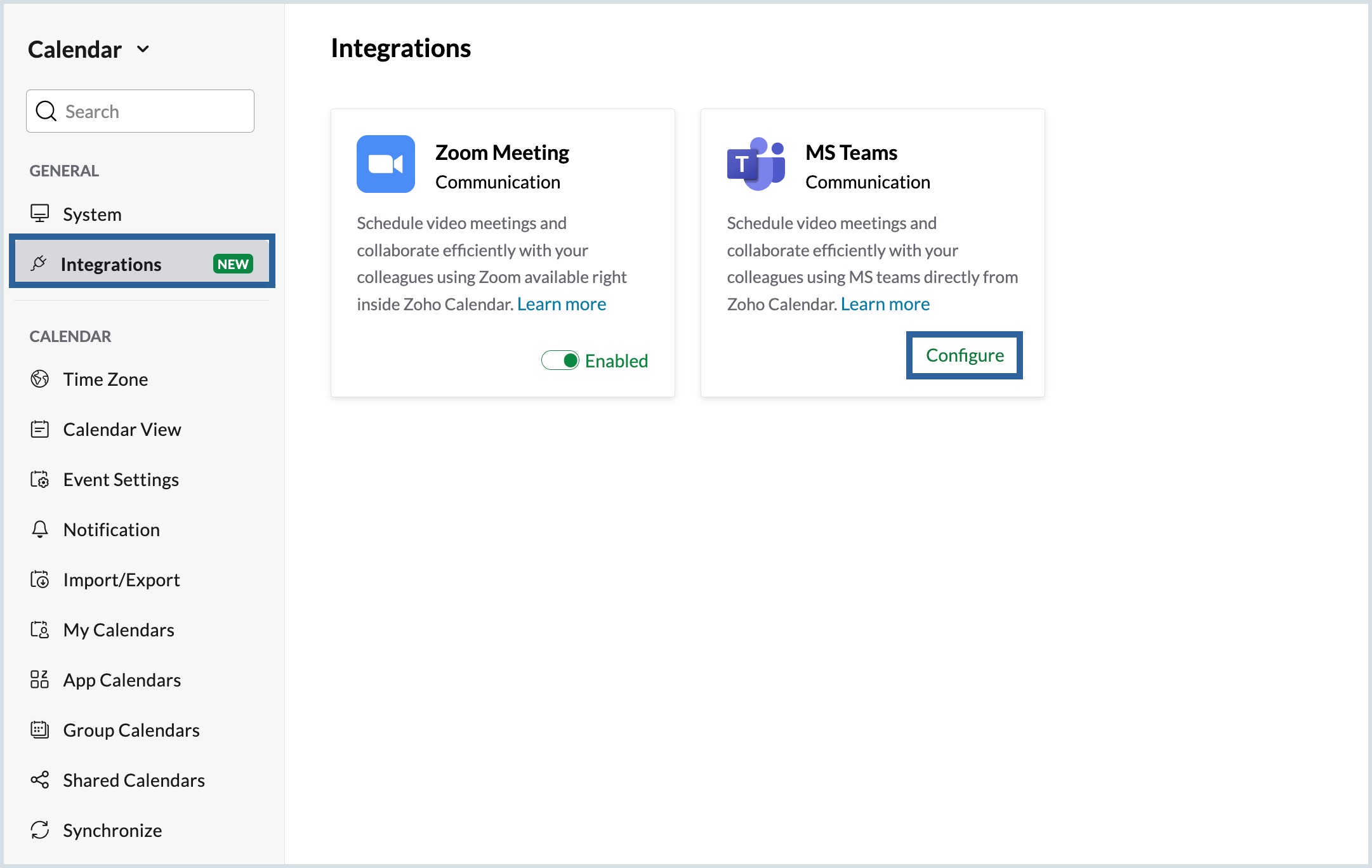This screenshot has height=868, width=1372.
Task: Click the Integrations page heading
Action: pos(400,48)
